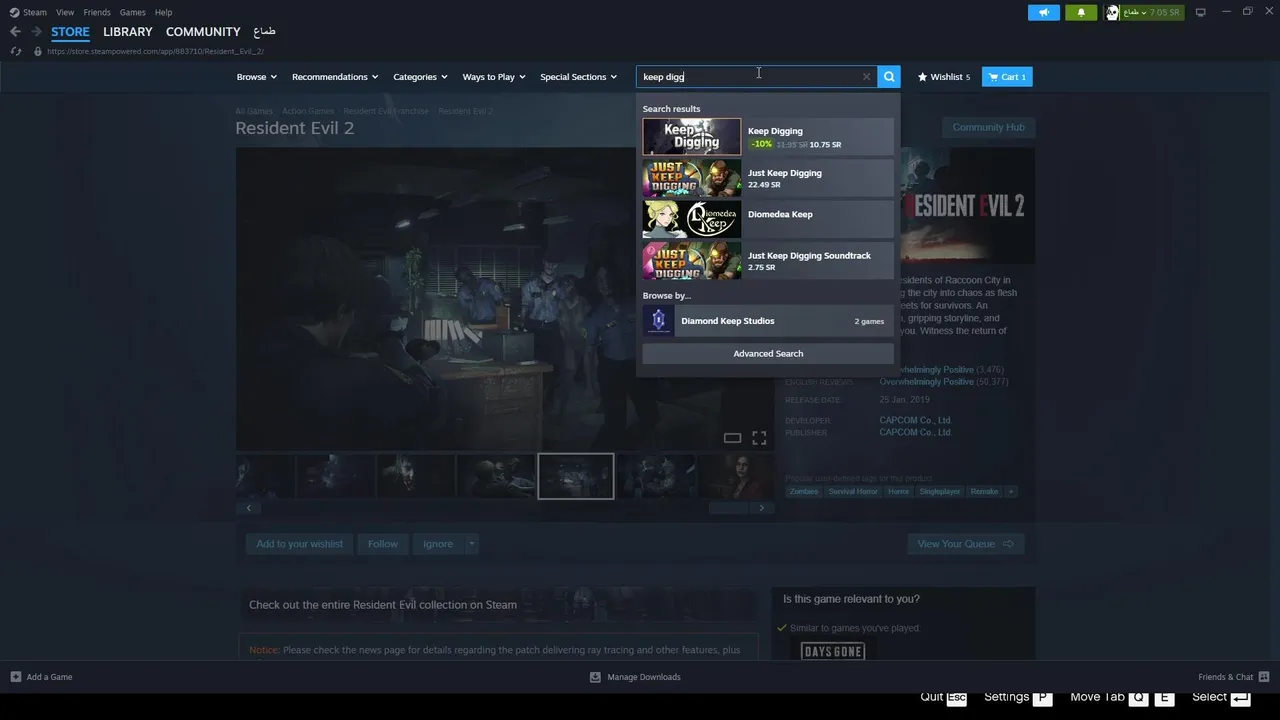The width and height of the screenshot is (1280, 720).
Task: Go forward with the right arrow
Action: click(36, 32)
